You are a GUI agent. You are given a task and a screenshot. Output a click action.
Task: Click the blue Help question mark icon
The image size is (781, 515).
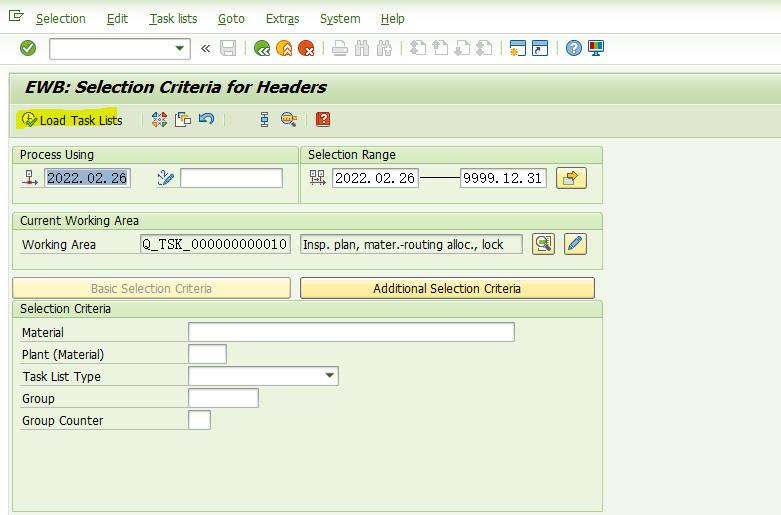573,48
